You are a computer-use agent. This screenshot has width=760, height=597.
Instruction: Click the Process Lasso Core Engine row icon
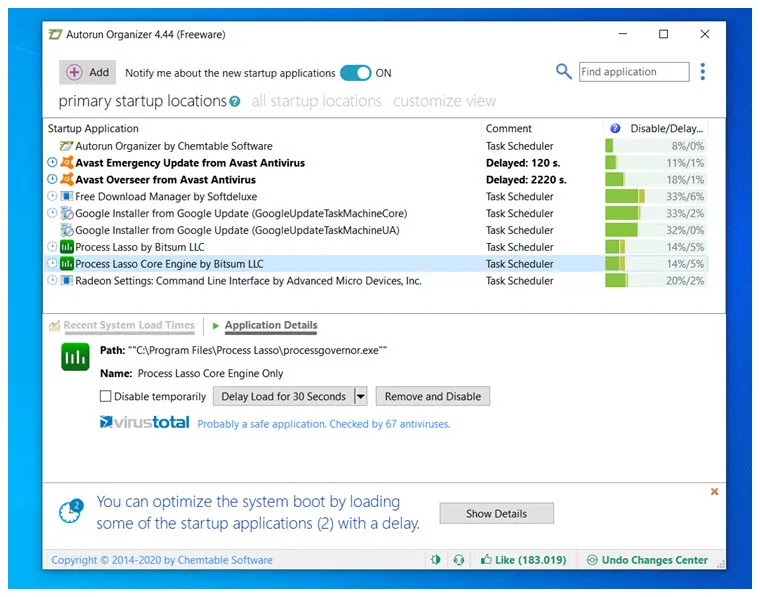pyautogui.click(x=67, y=264)
